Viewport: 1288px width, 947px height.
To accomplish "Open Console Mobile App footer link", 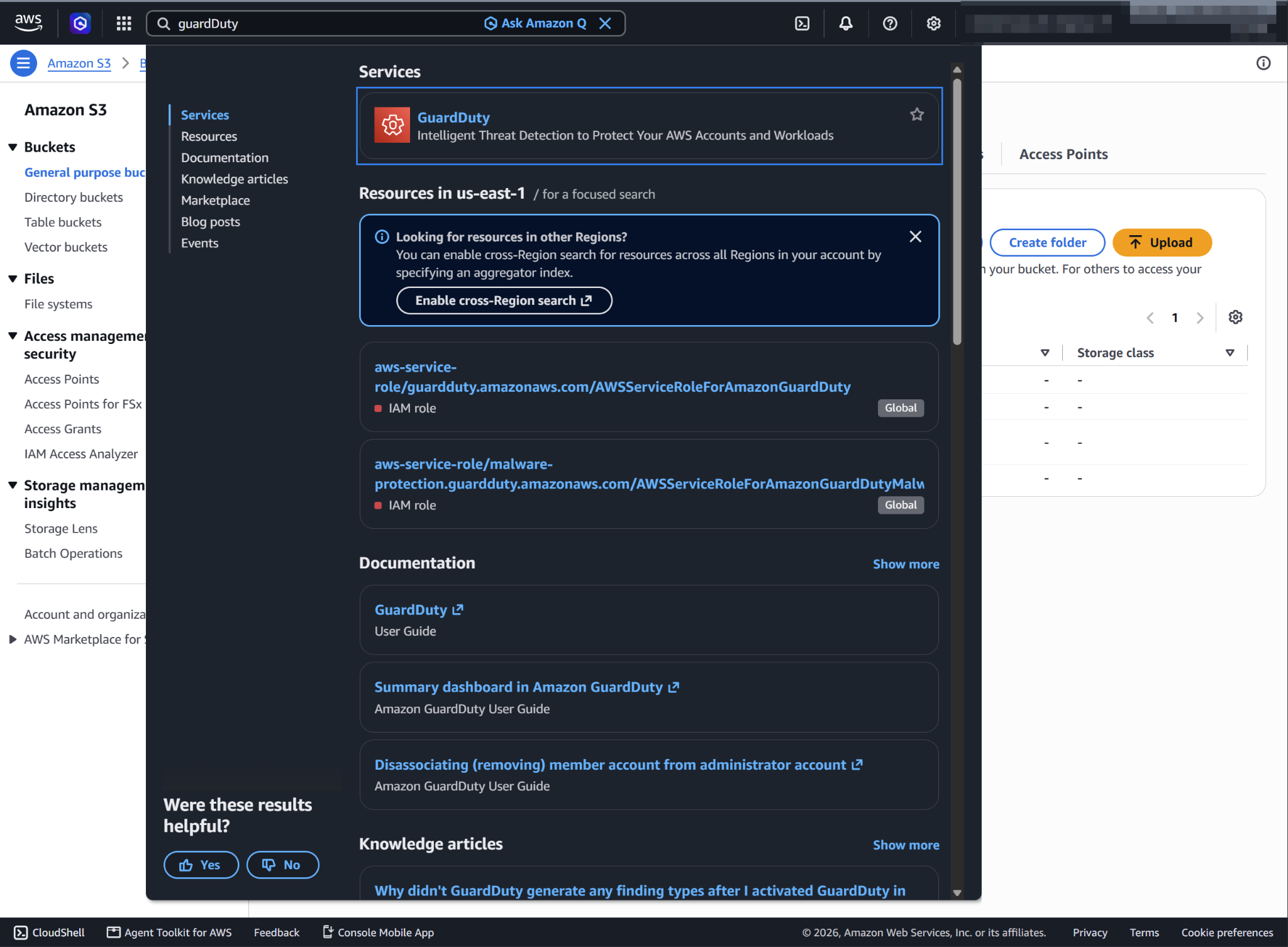I will 378,932.
